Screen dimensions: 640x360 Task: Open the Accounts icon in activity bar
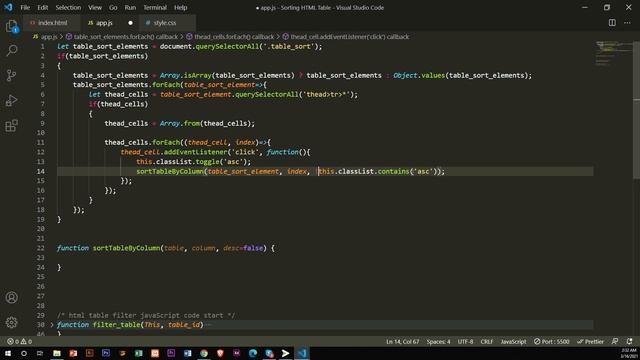pos(12,298)
